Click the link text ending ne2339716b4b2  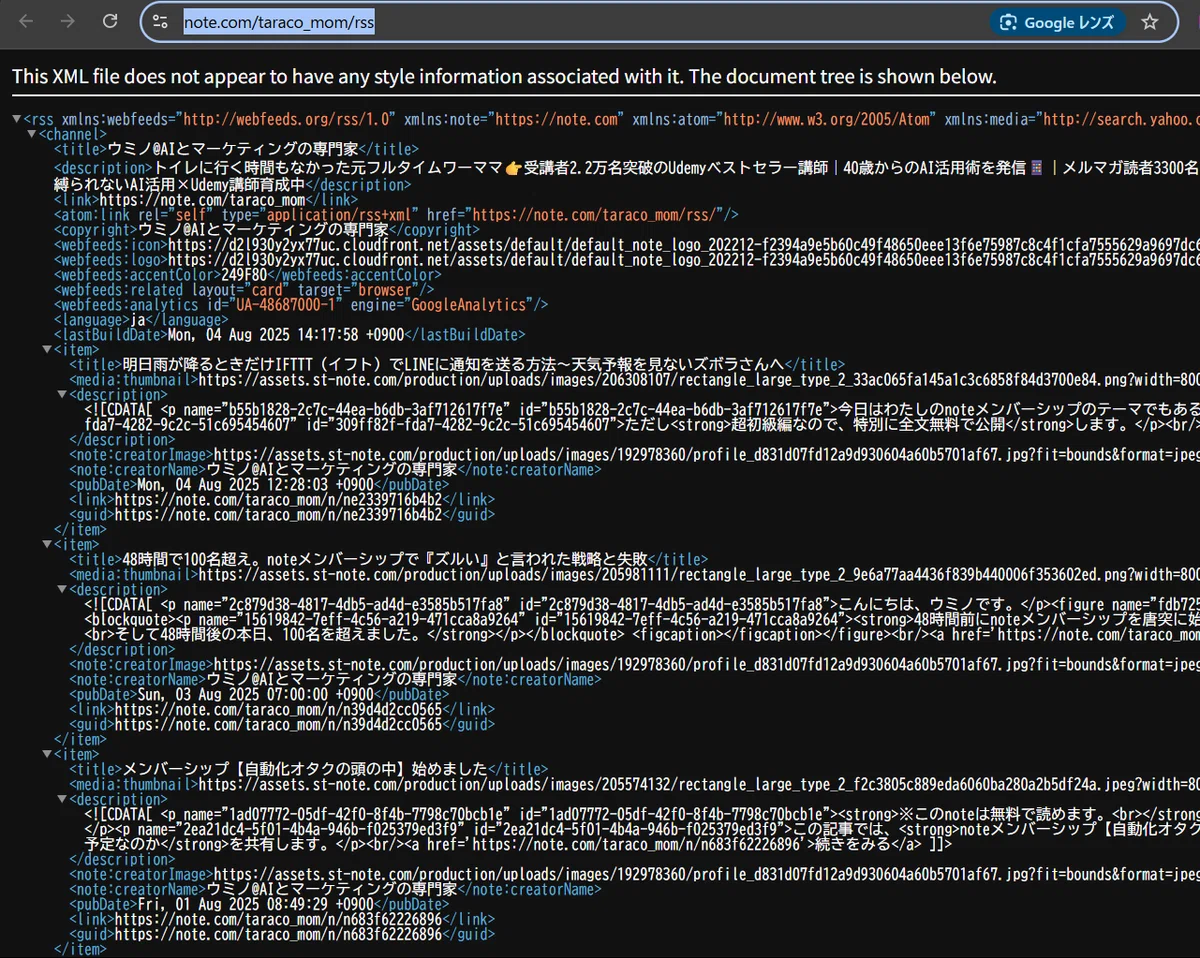(277, 500)
